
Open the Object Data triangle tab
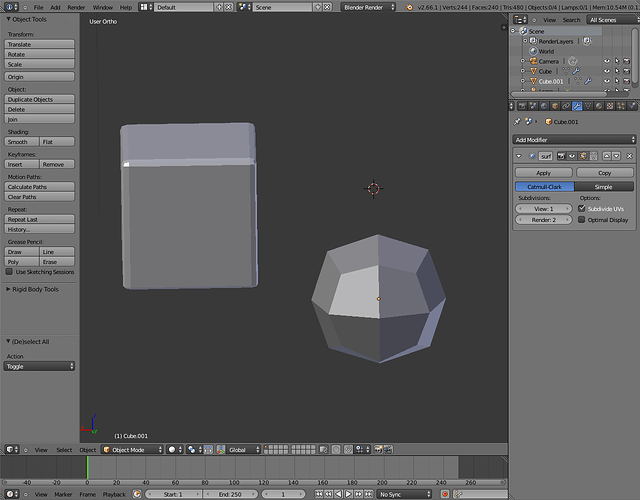(588, 106)
